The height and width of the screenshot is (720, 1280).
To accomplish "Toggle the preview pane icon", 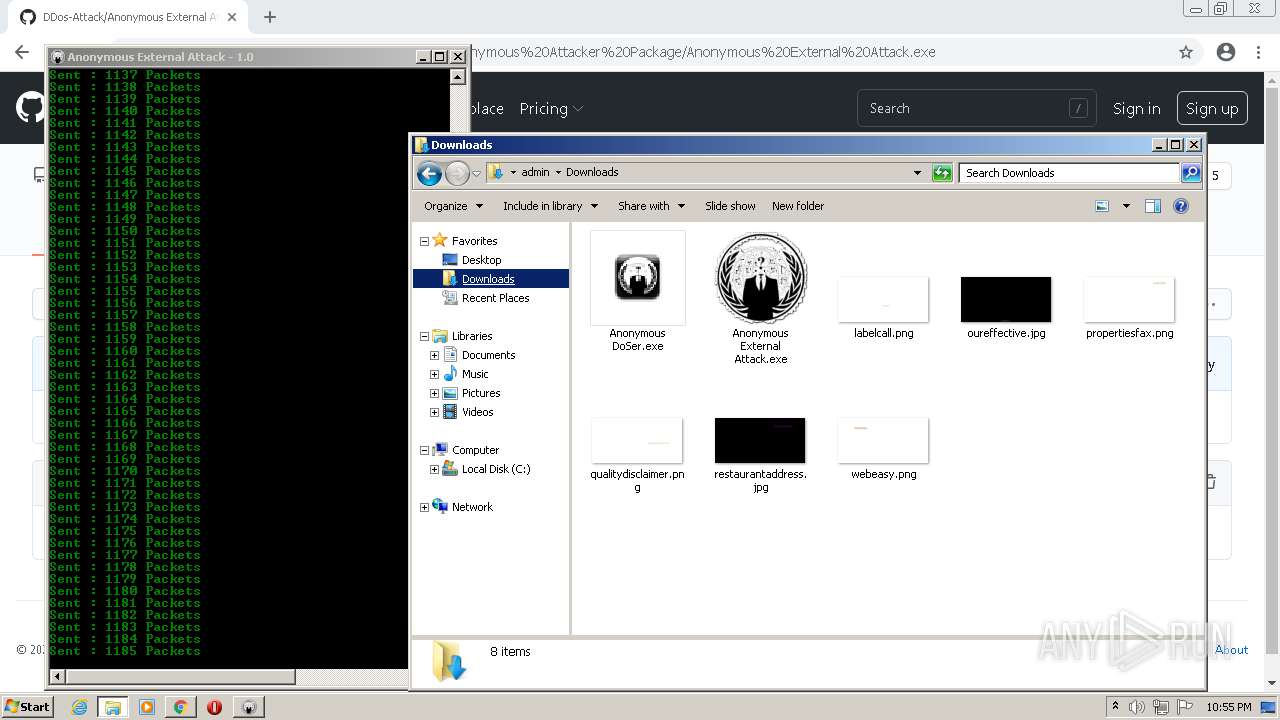I will click(x=1153, y=206).
